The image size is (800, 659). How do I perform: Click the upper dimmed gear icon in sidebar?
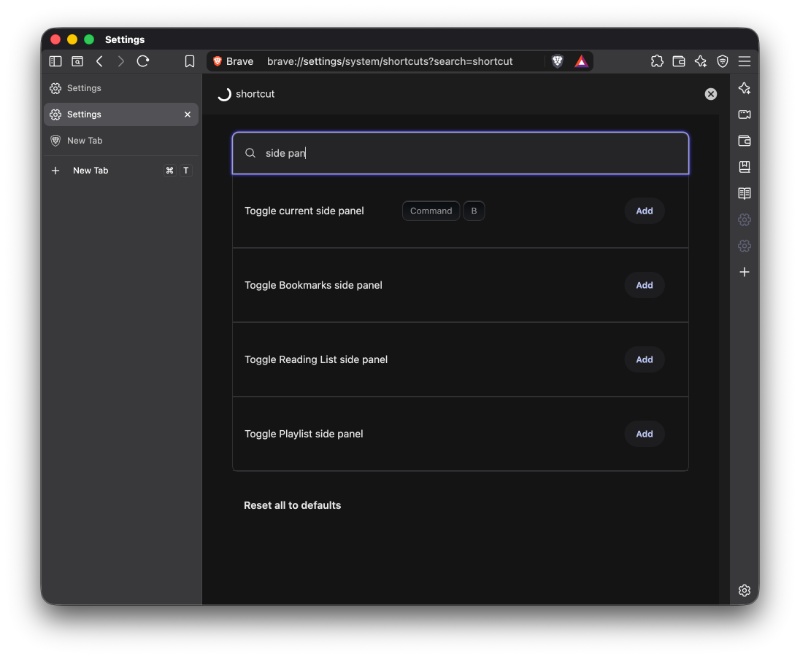pyautogui.click(x=744, y=220)
